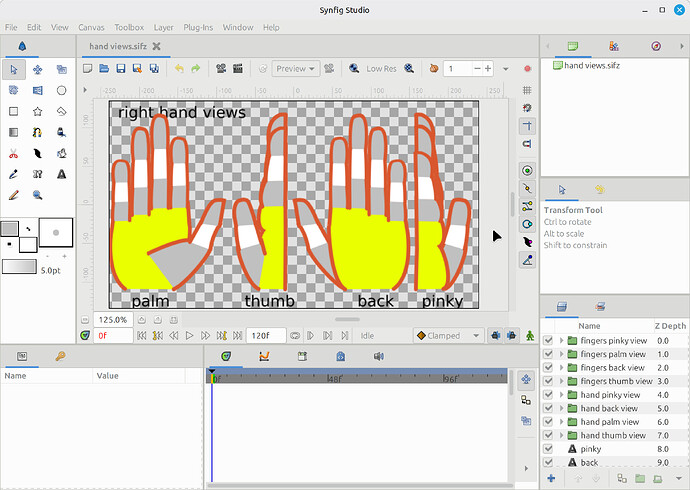Seek to the end of animation

tap(238, 336)
